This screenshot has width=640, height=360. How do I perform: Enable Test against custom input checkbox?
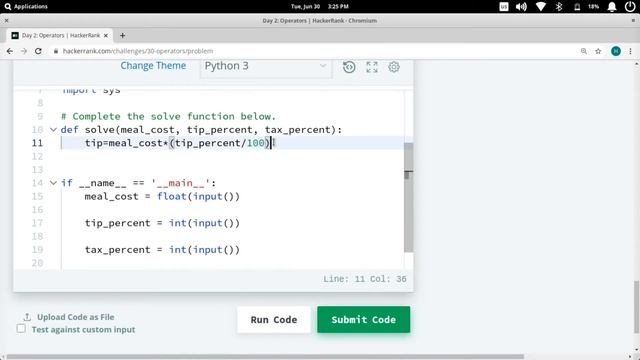point(21,329)
